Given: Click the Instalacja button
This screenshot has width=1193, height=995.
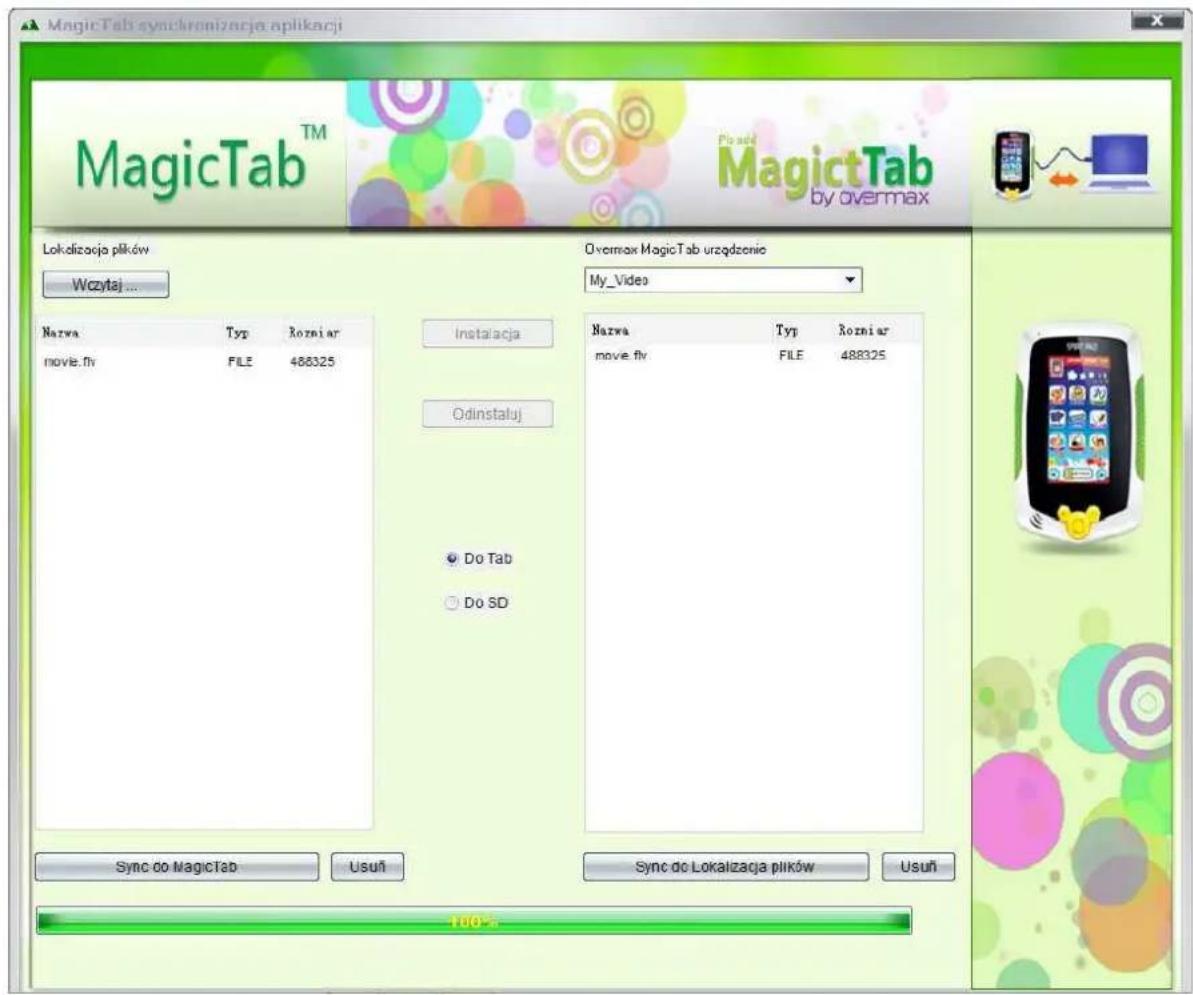Looking at the screenshot, I should 488,334.
